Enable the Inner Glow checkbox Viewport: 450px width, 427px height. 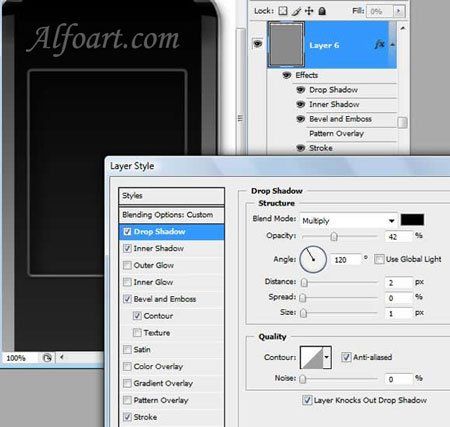point(127,282)
